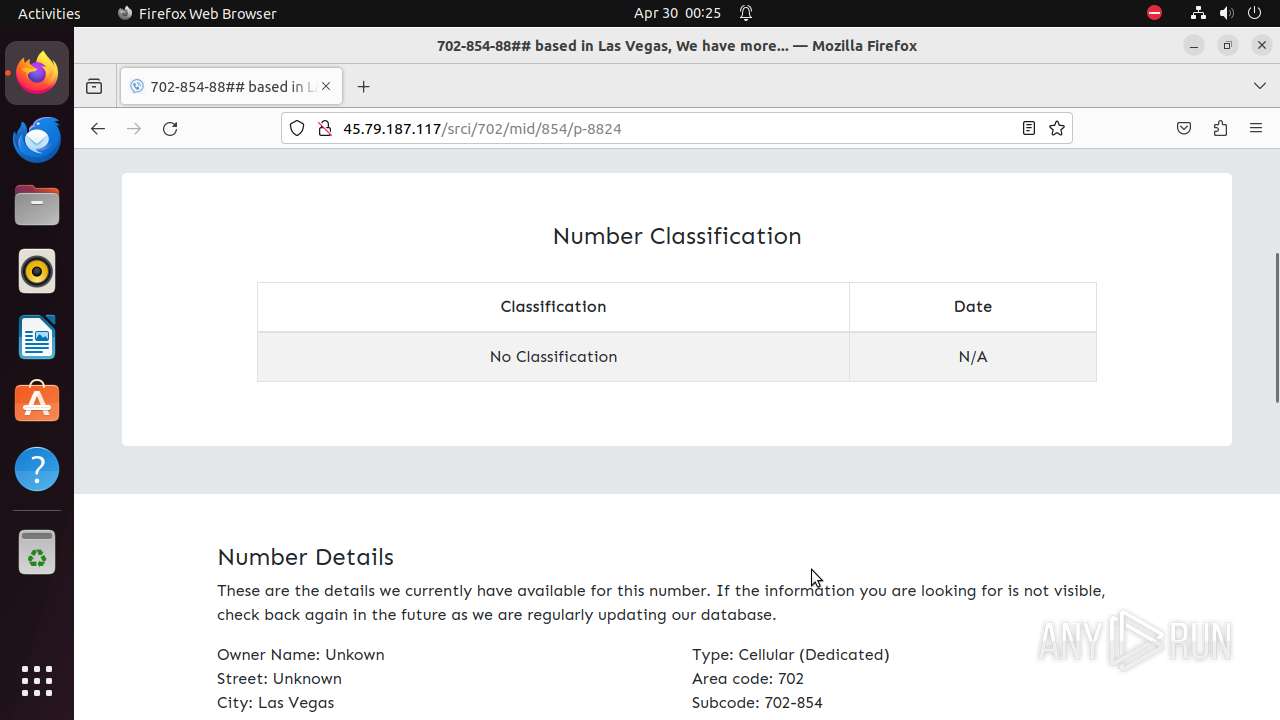
Task: Open the power menu icon
Action: click(x=1254, y=13)
